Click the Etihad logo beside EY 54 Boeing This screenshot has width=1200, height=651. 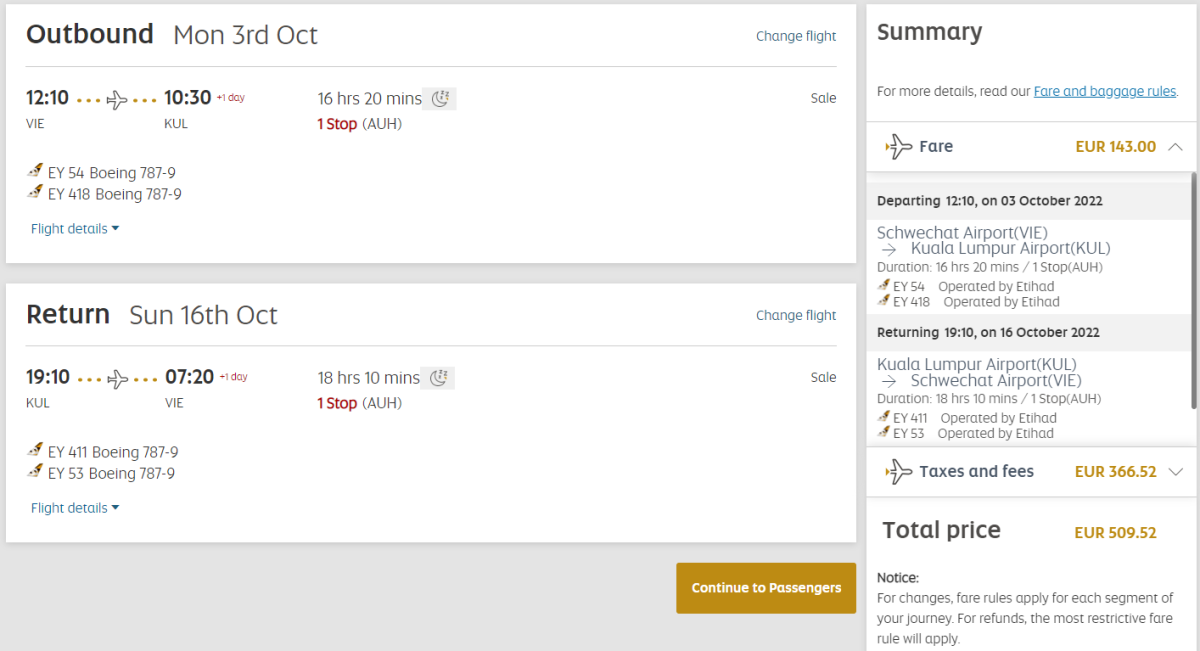[x=36, y=172]
